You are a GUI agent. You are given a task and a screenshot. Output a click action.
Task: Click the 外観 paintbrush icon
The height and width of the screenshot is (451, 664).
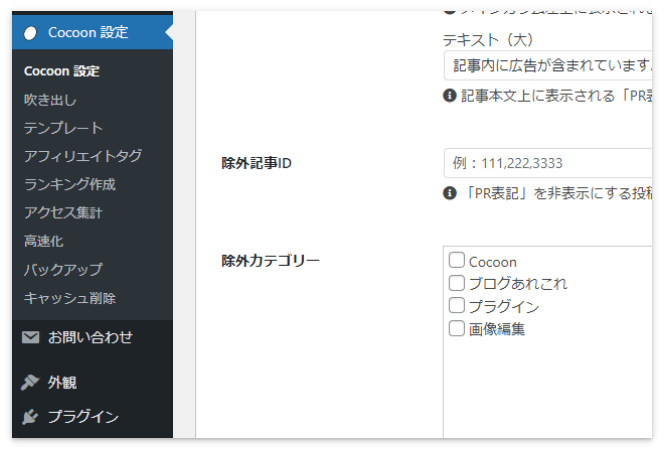pos(30,382)
